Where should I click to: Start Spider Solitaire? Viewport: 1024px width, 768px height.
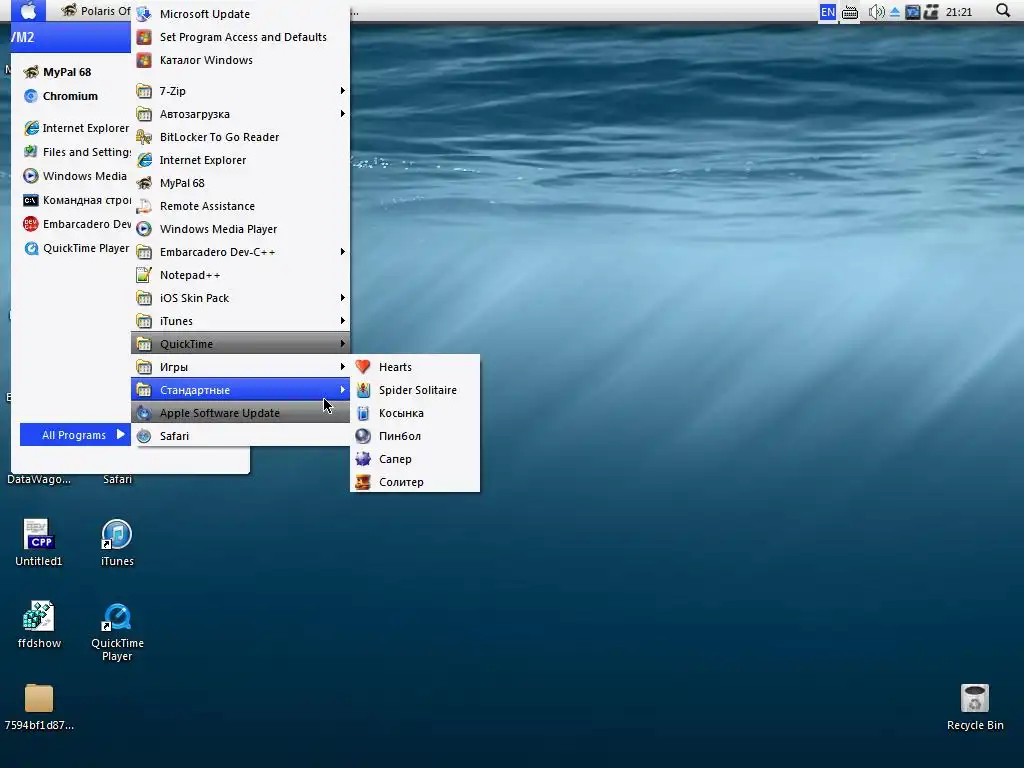tap(415, 390)
